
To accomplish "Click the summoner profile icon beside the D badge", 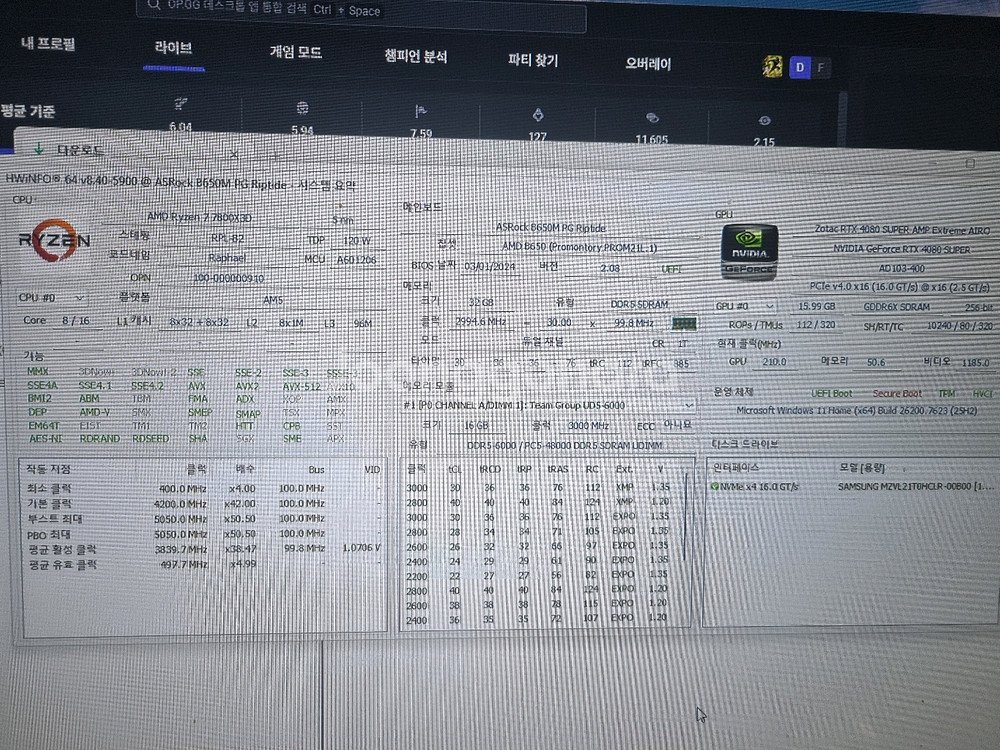I will pyautogui.click(x=770, y=65).
